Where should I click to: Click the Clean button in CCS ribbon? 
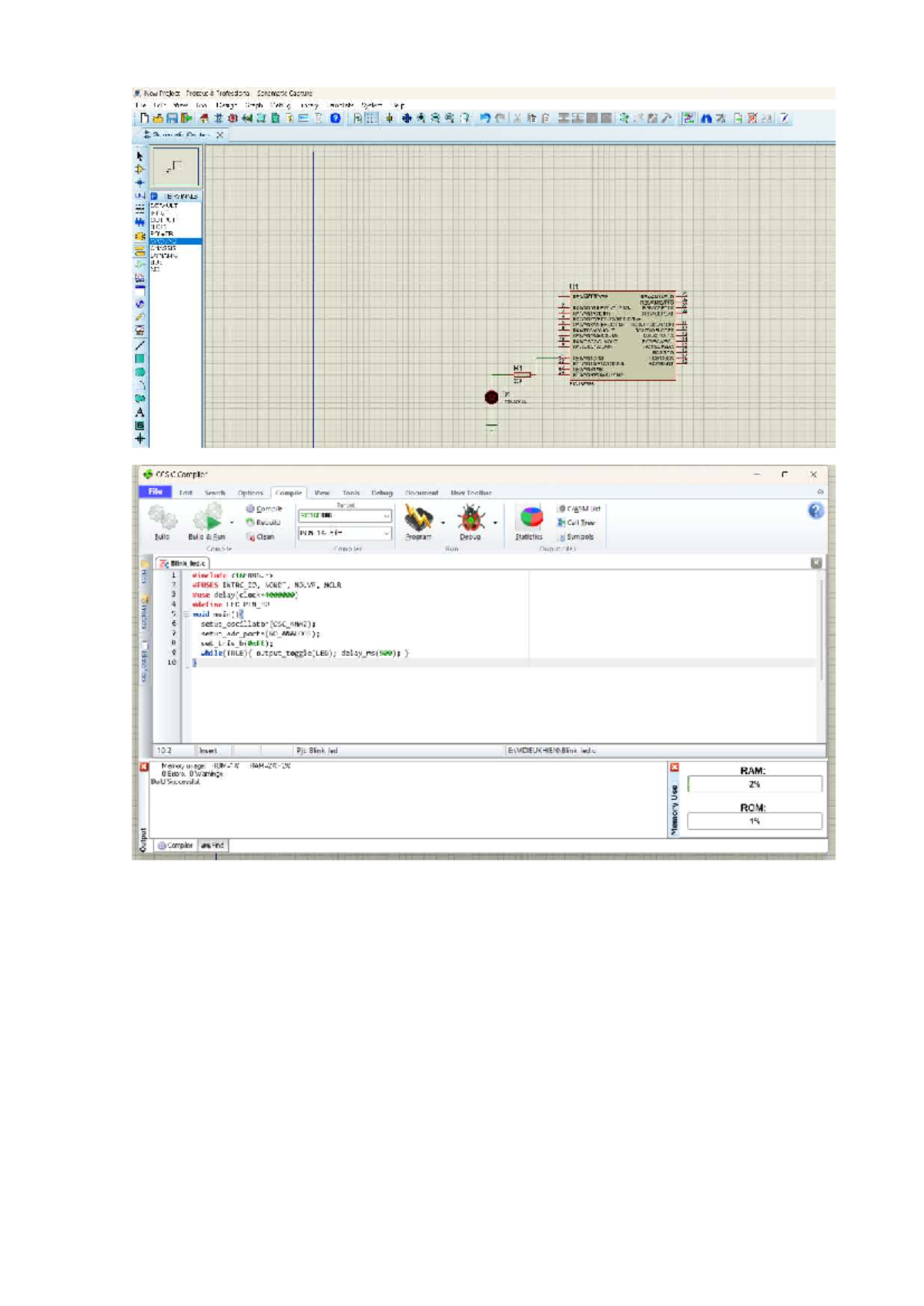260,537
